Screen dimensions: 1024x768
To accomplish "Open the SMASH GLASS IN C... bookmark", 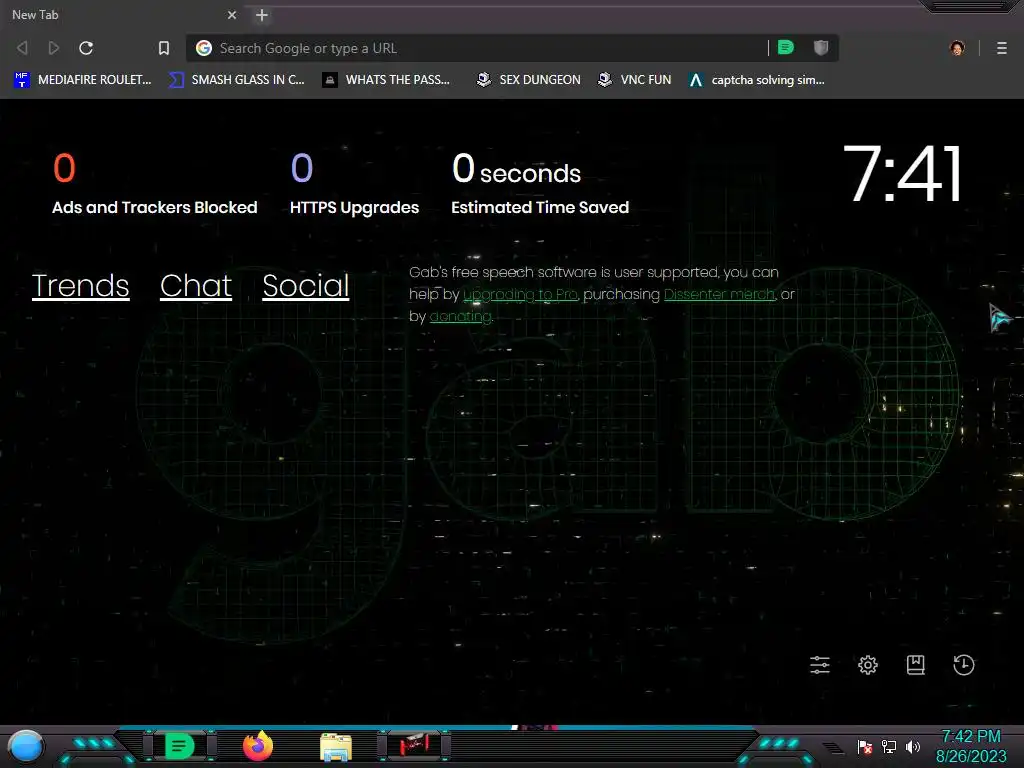I will pyautogui.click(x=236, y=80).
